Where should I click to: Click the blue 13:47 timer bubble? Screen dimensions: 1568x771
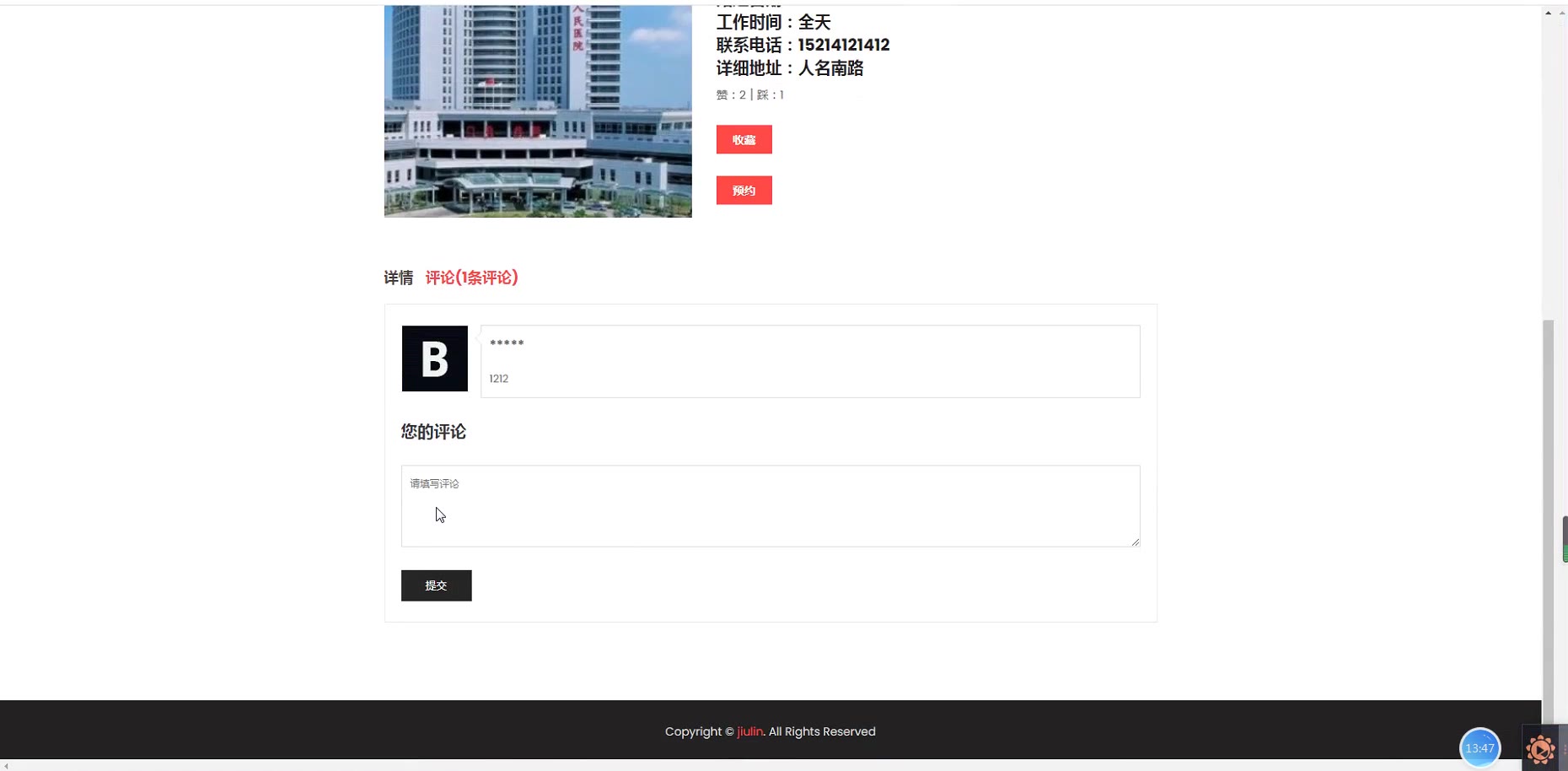[1479, 748]
